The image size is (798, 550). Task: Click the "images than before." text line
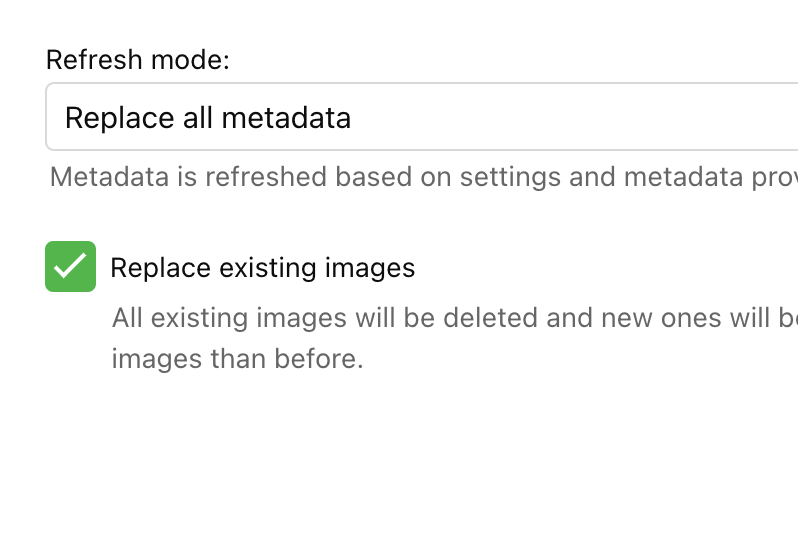237,358
